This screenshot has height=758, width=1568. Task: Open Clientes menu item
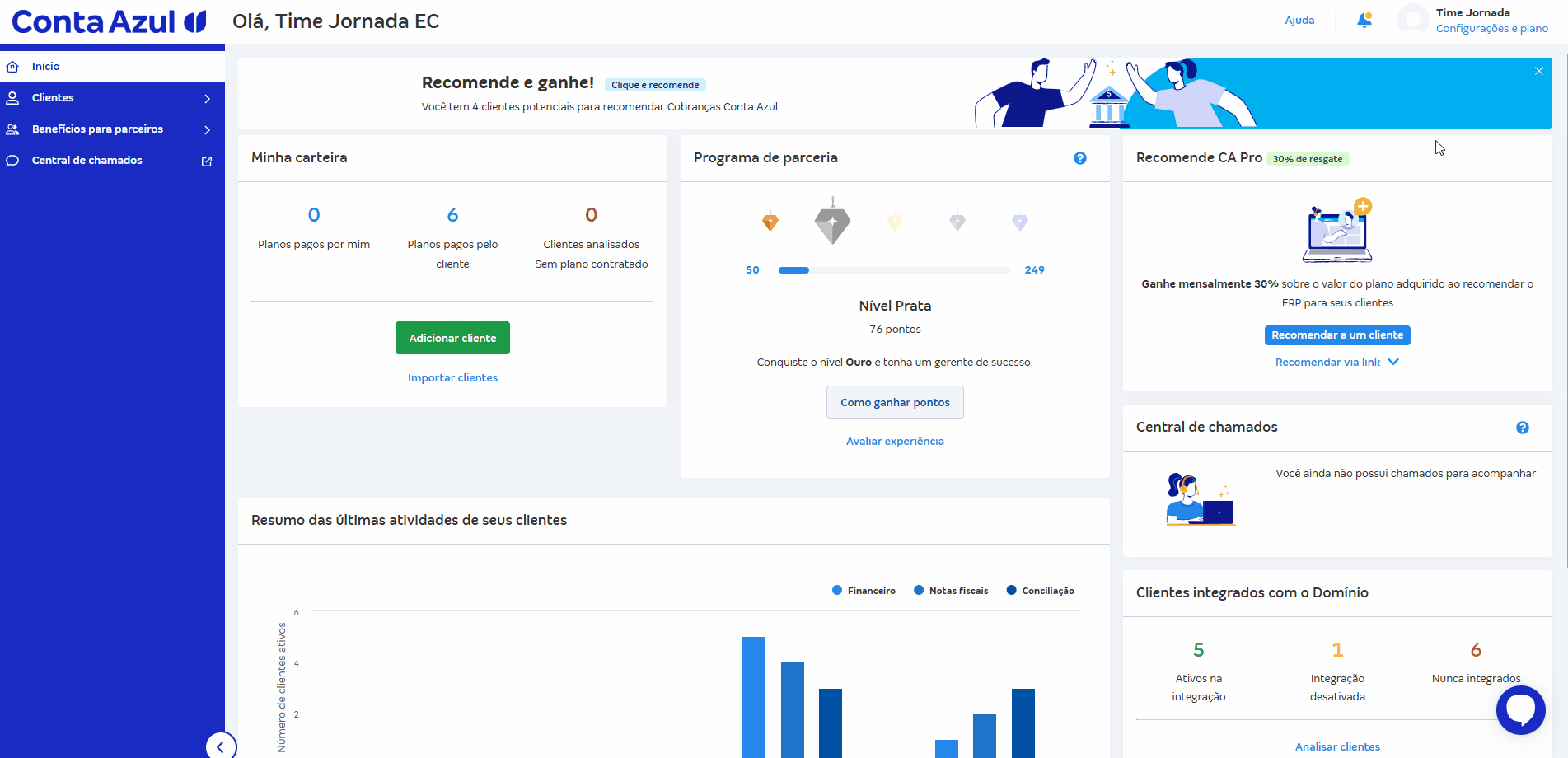click(x=112, y=98)
